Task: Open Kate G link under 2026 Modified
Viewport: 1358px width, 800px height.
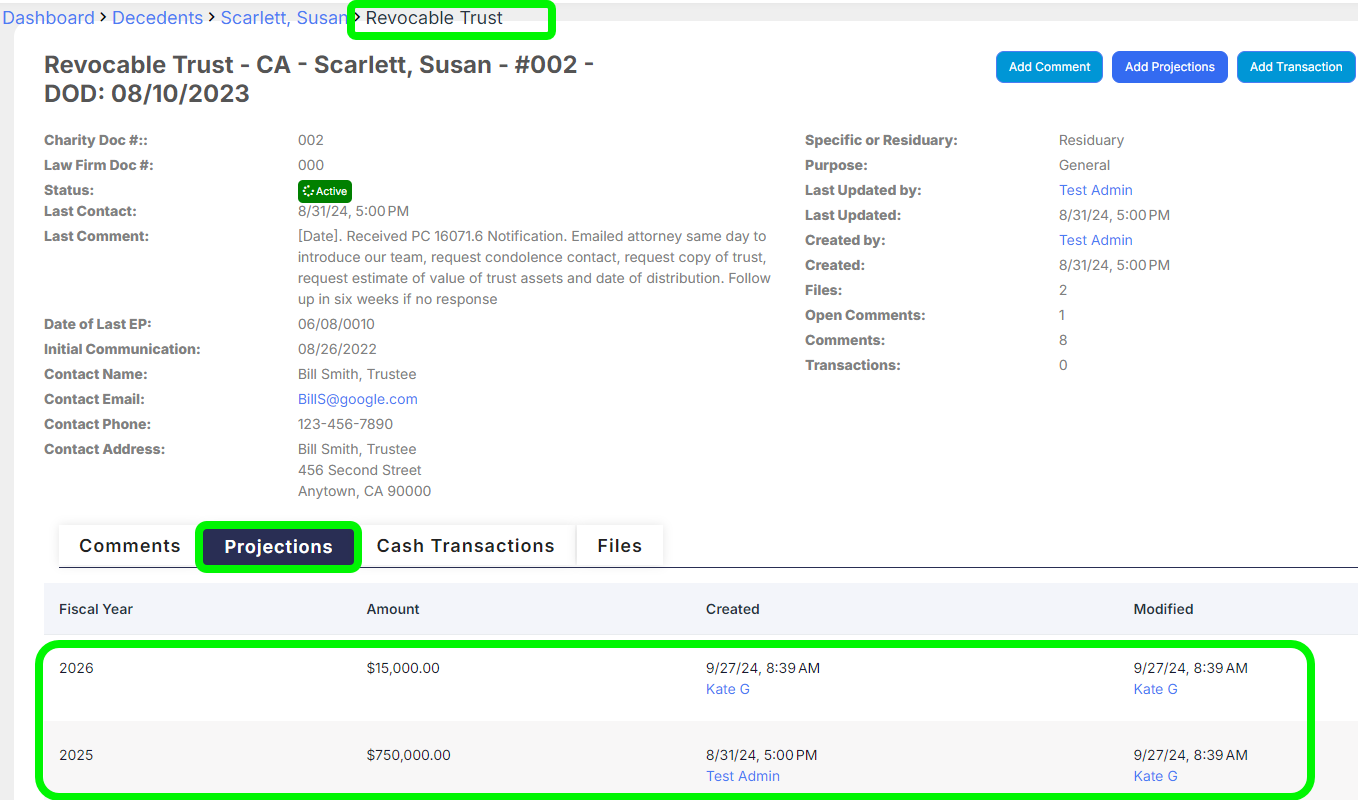Action: pyautogui.click(x=1155, y=689)
